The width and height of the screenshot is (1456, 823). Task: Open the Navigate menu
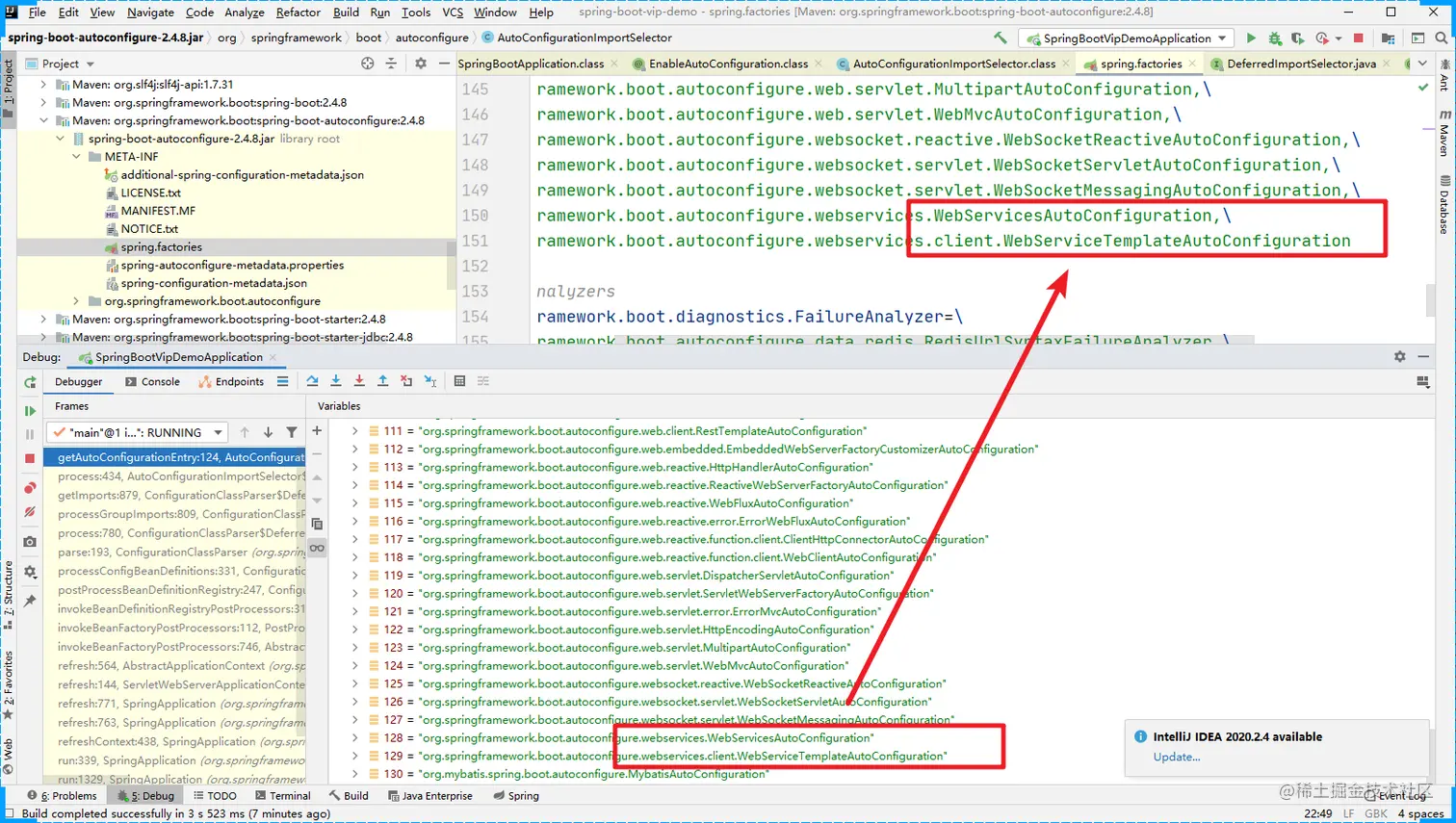[150, 12]
